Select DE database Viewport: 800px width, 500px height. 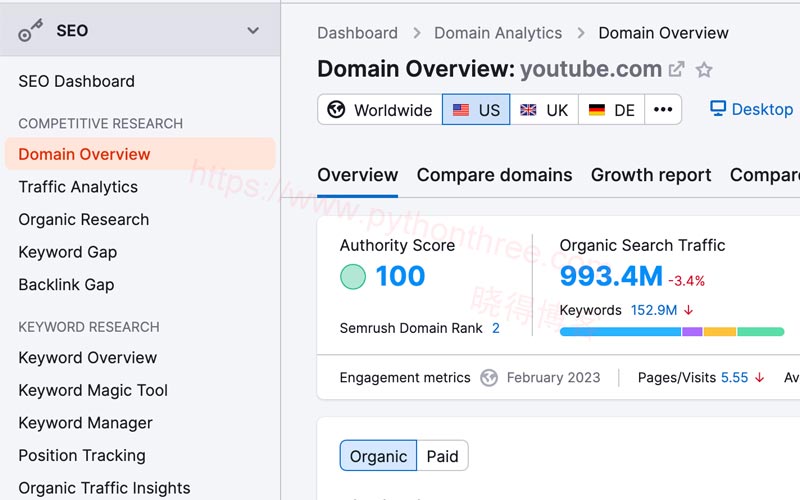(x=611, y=109)
